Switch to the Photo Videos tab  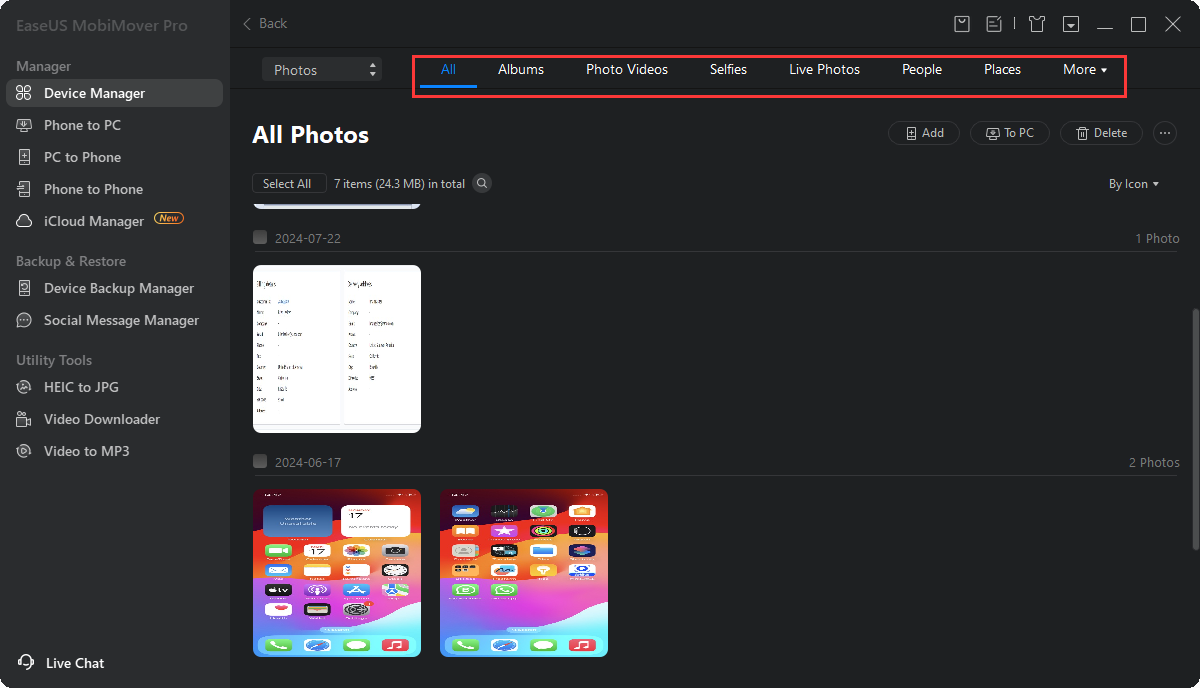pos(627,70)
